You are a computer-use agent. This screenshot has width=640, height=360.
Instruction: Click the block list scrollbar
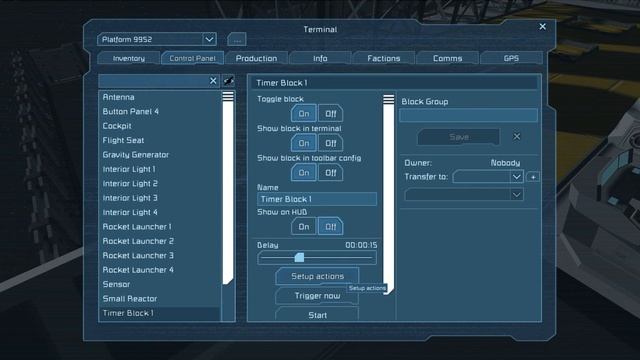coord(228,188)
